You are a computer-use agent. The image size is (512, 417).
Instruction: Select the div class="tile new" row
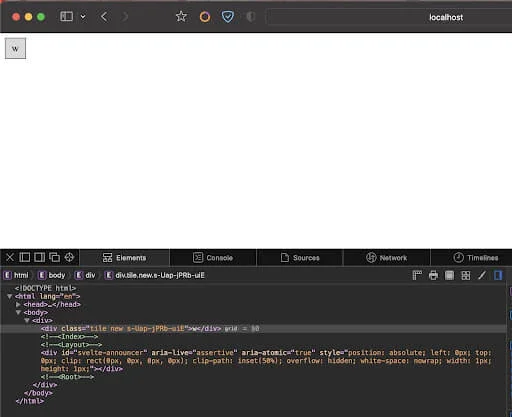click(253, 329)
